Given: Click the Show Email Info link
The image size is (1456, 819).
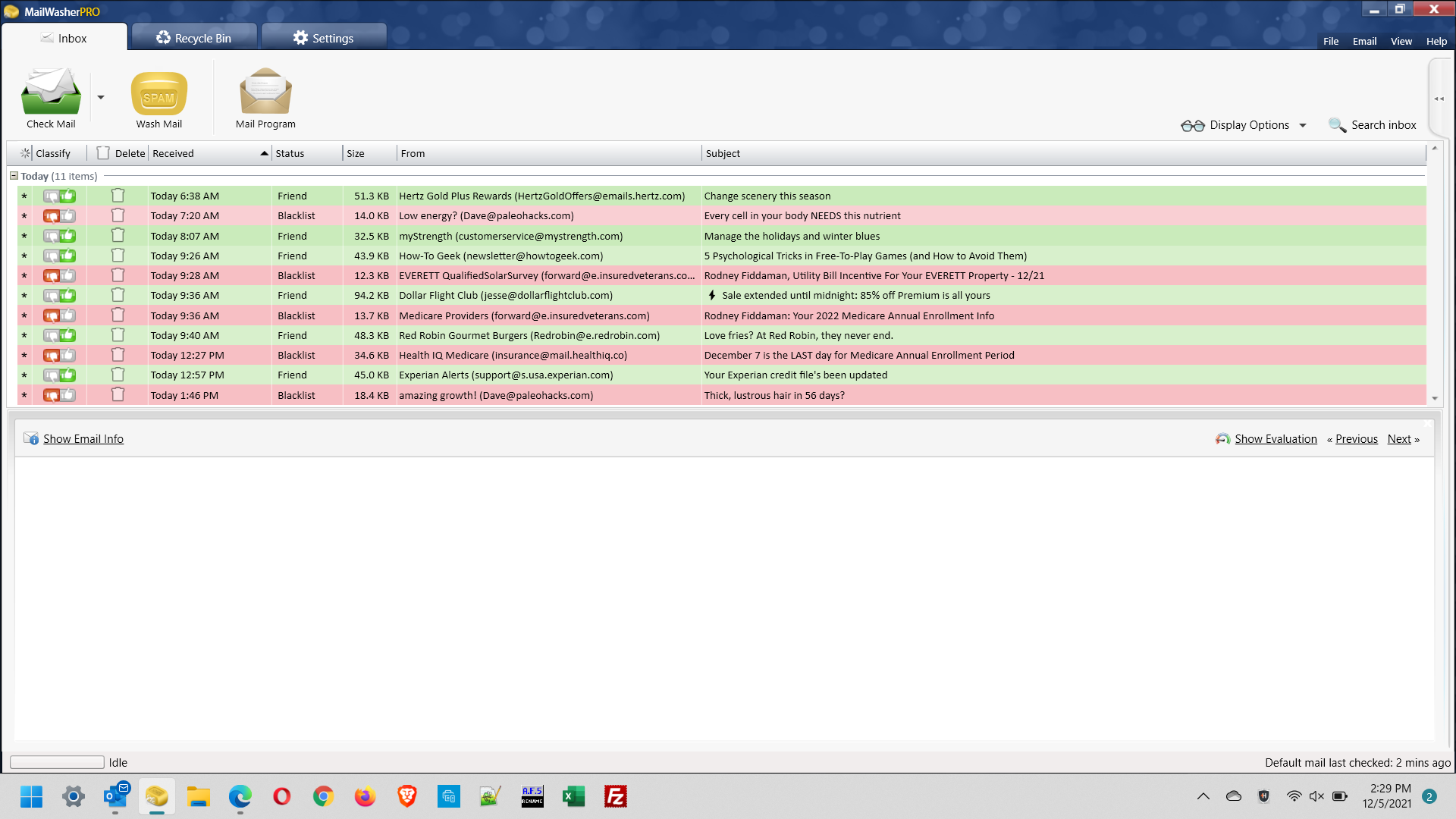Looking at the screenshot, I should 83,438.
